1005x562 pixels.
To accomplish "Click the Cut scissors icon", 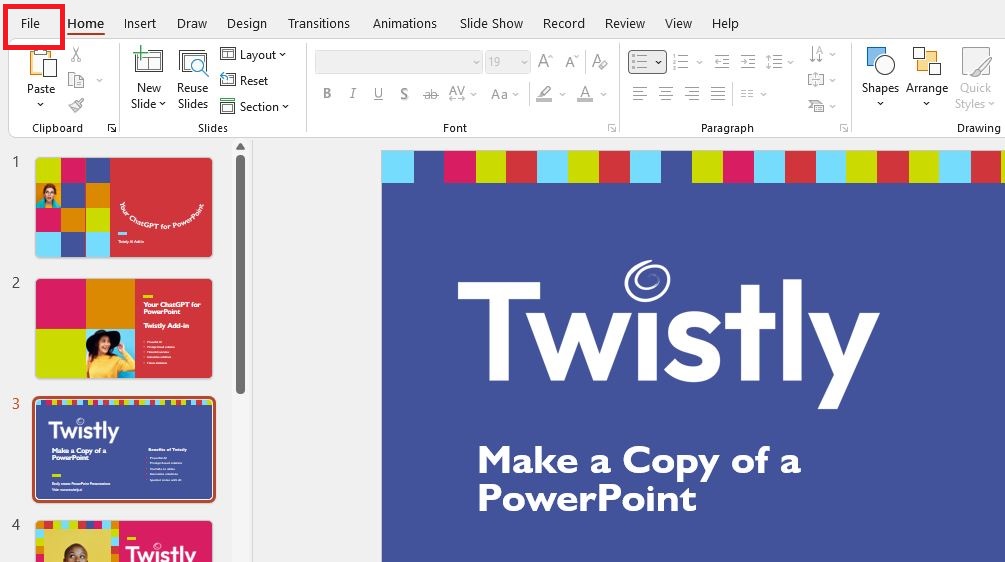I will tap(76, 54).
